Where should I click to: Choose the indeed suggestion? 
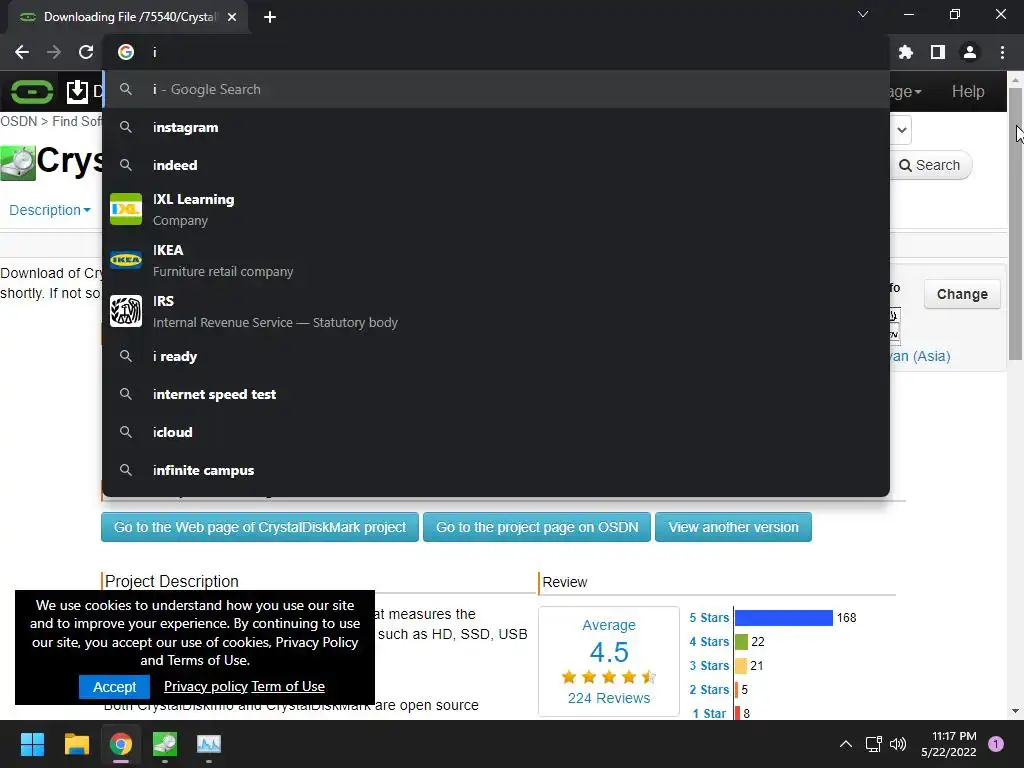[496, 165]
